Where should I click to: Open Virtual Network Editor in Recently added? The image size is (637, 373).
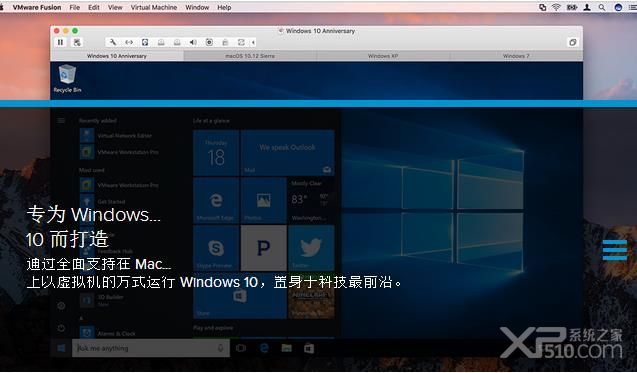[x=116, y=136]
